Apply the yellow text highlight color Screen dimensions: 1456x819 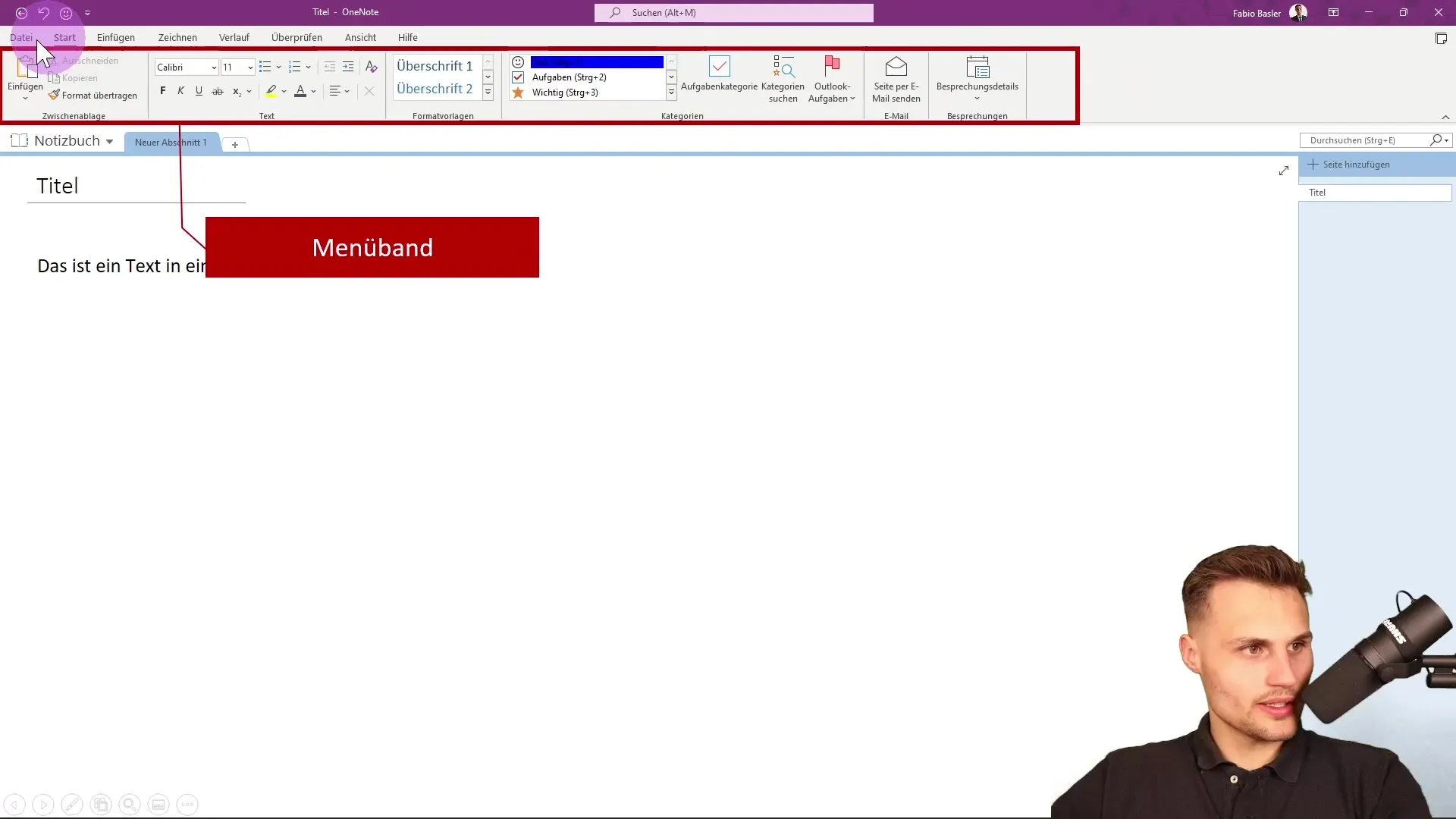coord(271,91)
